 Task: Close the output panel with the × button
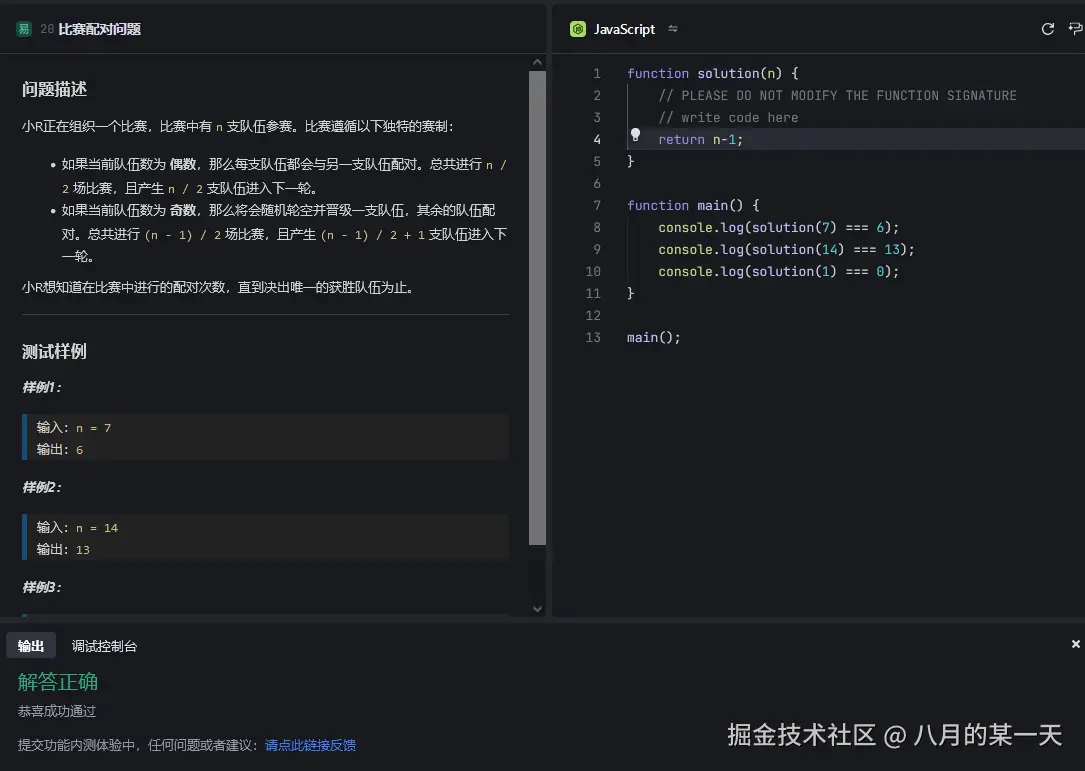click(1075, 644)
